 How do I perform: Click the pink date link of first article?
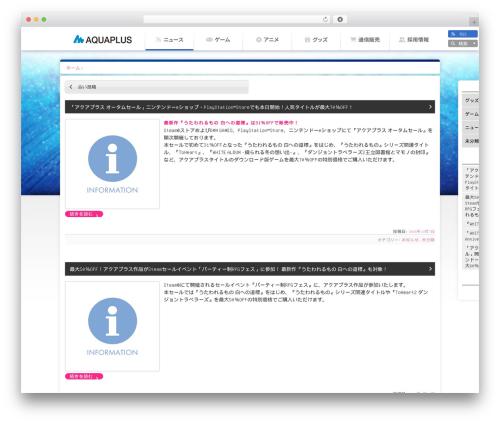click(421, 231)
